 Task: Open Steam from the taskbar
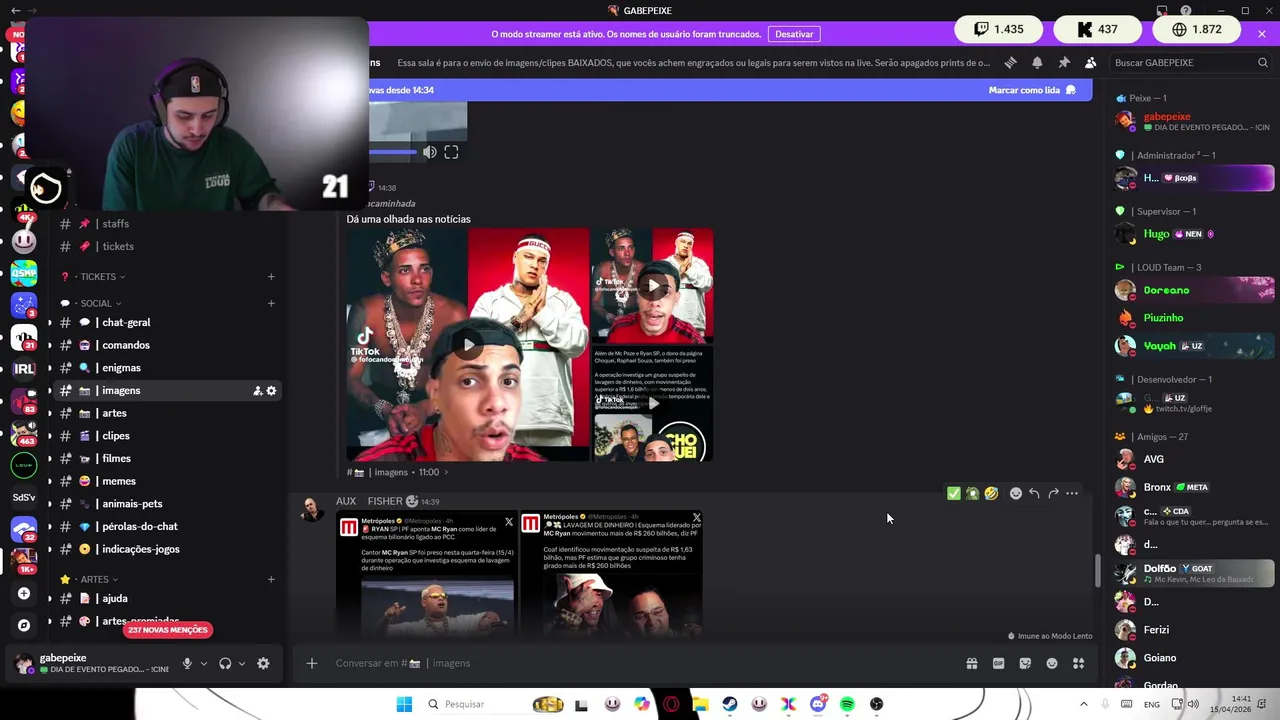[730, 704]
